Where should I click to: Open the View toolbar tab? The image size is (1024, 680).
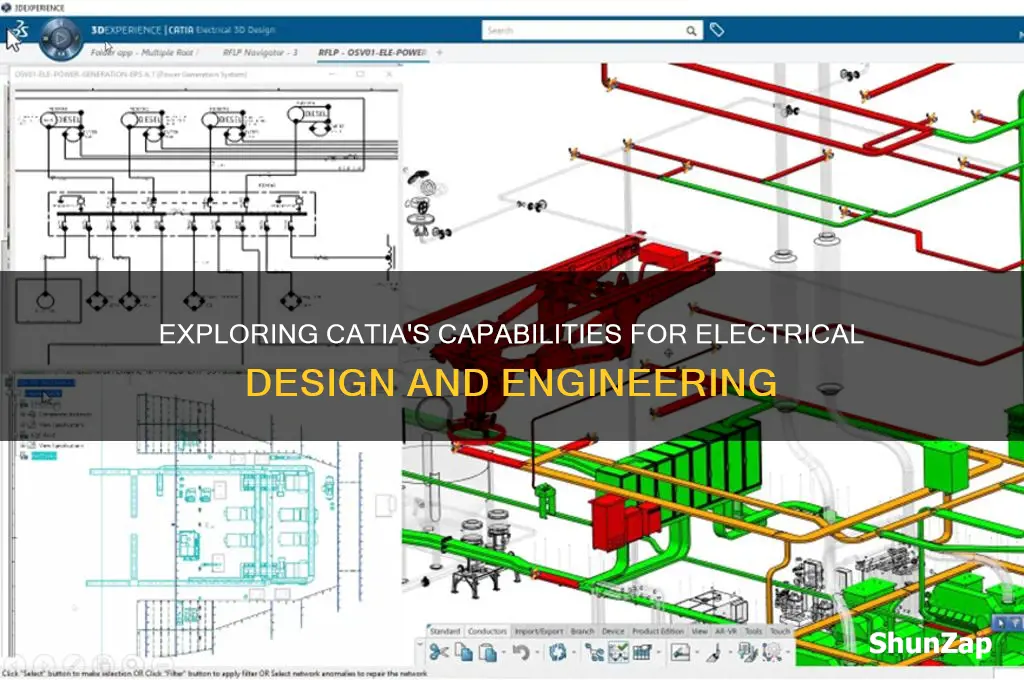(699, 631)
